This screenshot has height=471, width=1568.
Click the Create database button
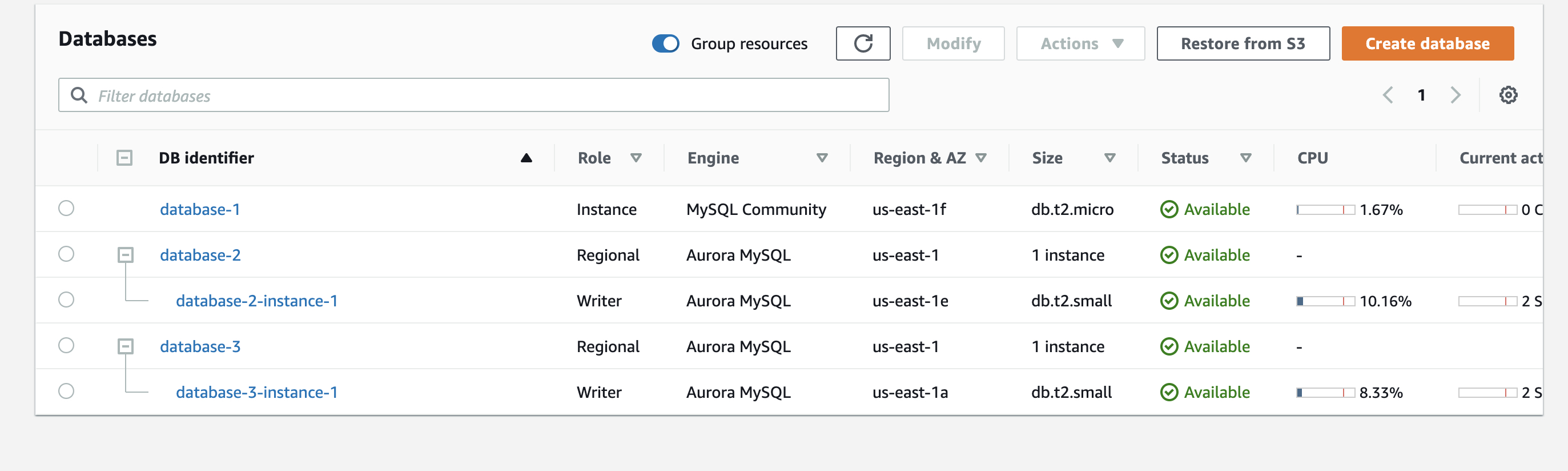click(x=1427, y=44)
